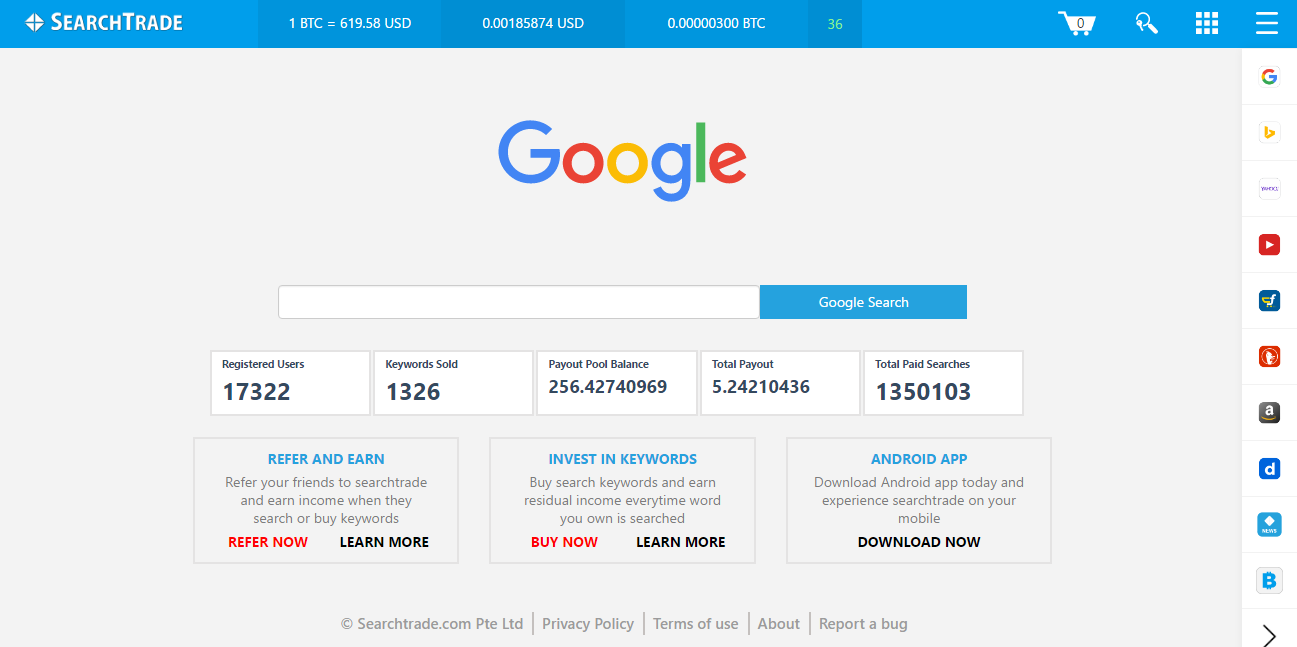Click the 1 BTC = 619.58 USD rate

[349, 23]
